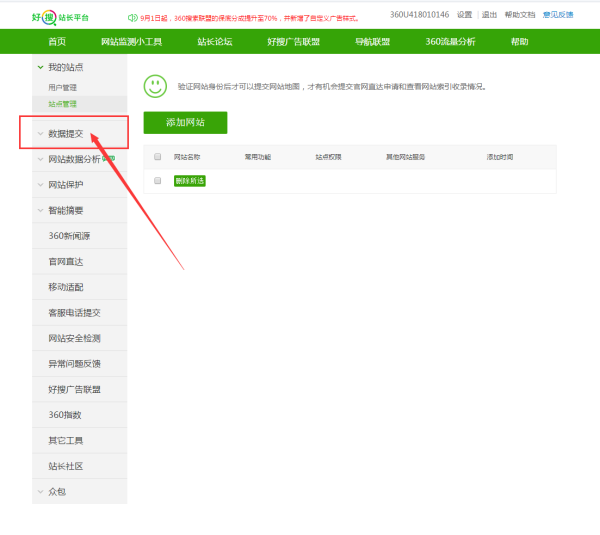Click the green new badge beside 网站数据分析
The image size is (600, 535).
[109, 158]
